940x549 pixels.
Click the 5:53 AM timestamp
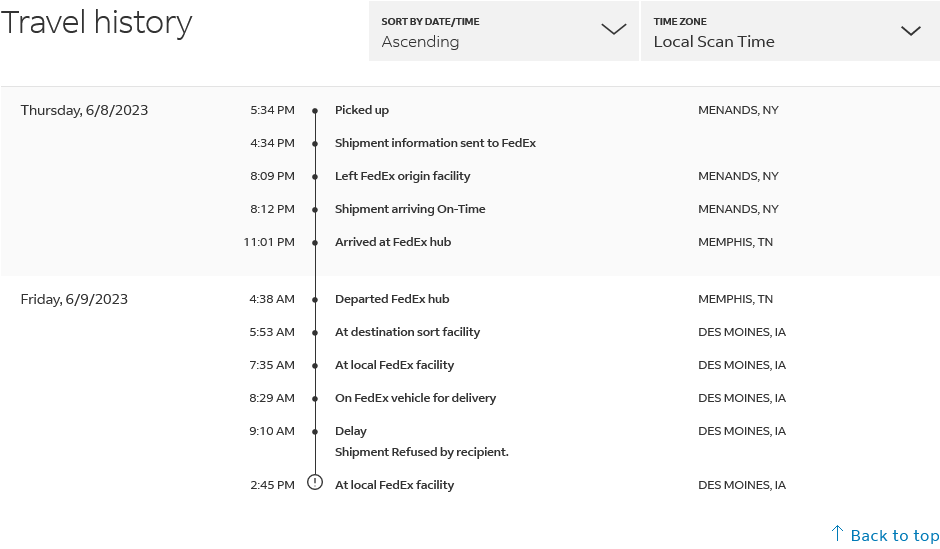272,332
